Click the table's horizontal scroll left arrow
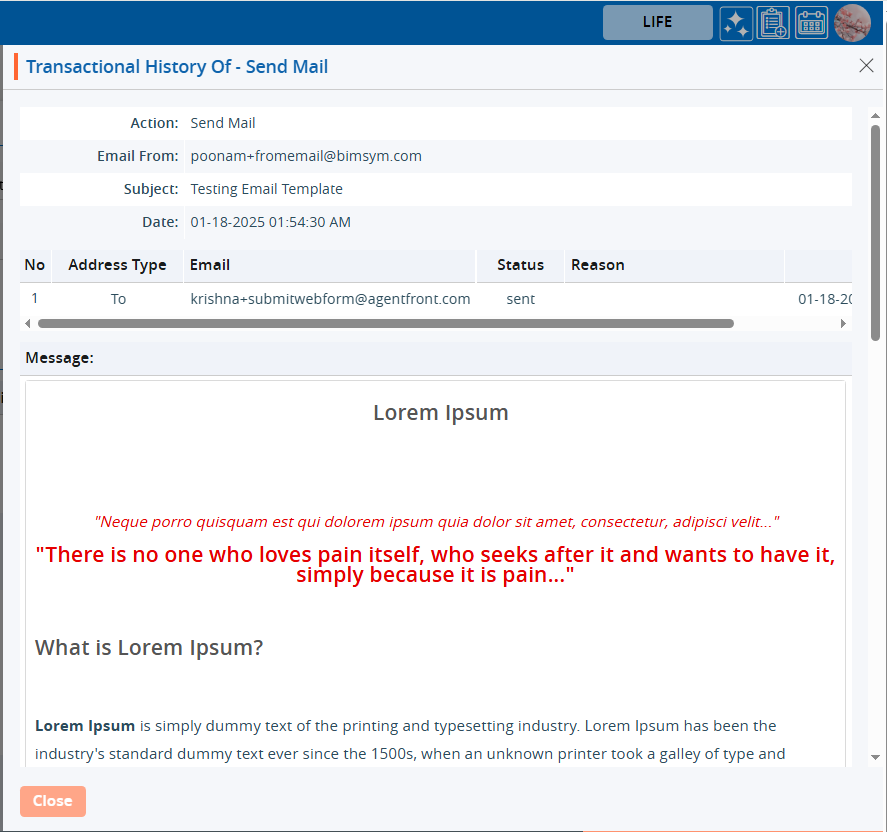This screenshot has height=832, width=887. 28,324
